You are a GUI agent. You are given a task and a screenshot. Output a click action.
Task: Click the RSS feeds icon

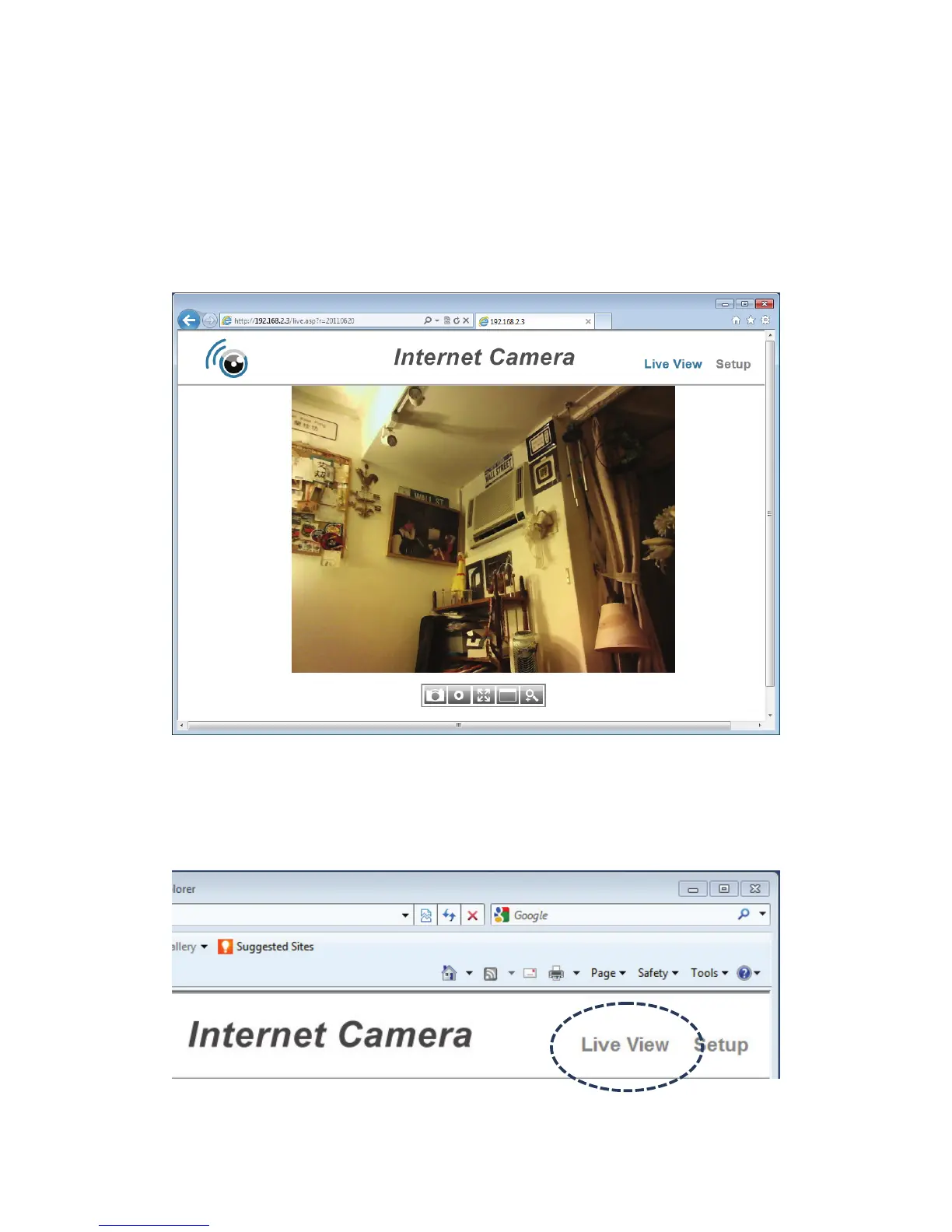[x=490, y=974]
